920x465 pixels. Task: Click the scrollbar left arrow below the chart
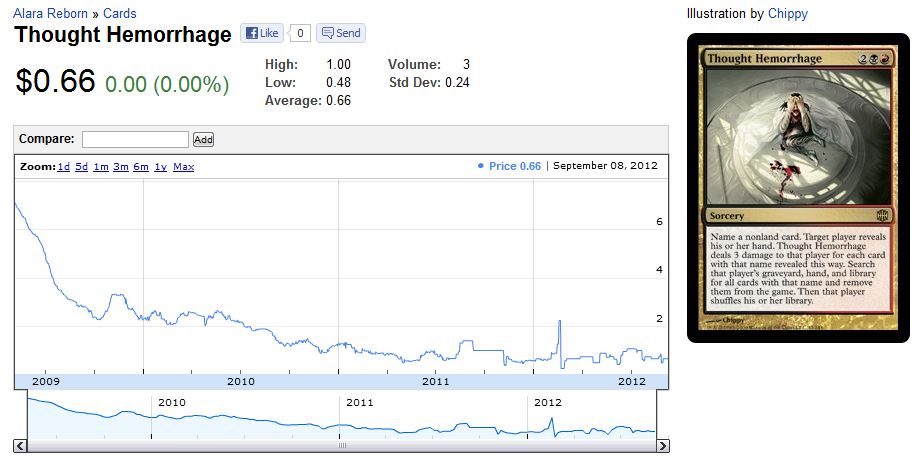tap(20, 446)
